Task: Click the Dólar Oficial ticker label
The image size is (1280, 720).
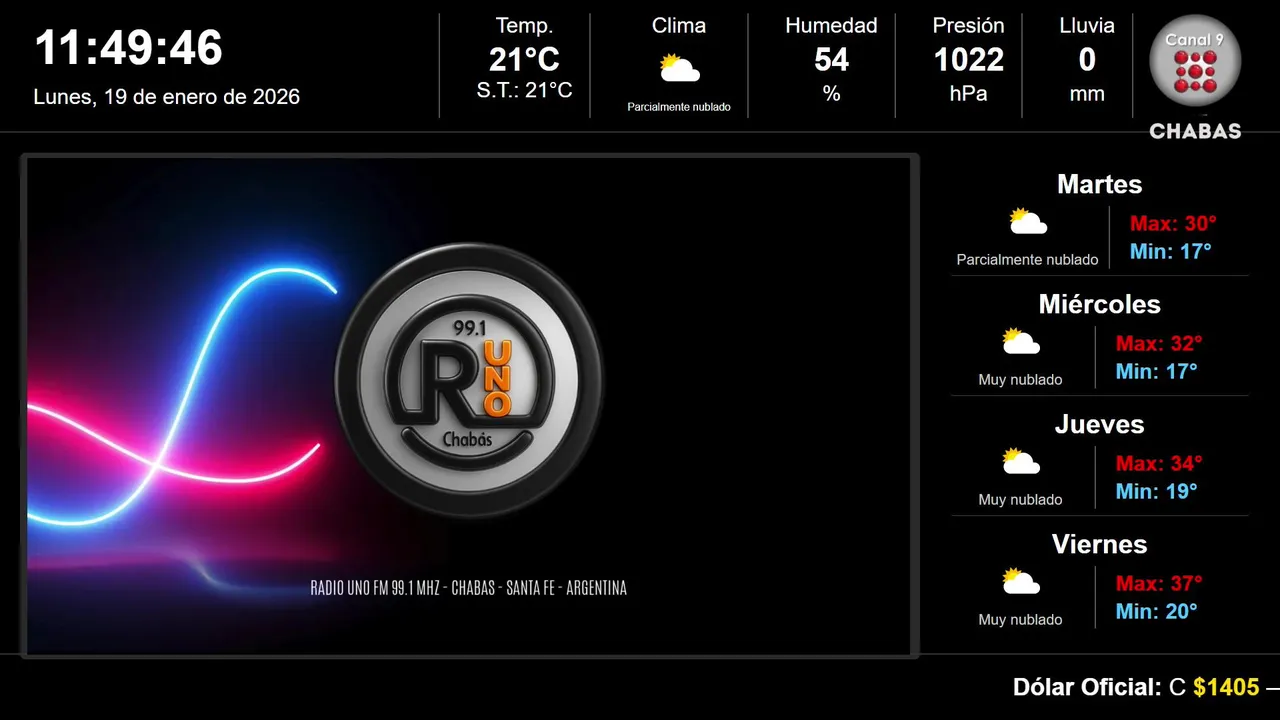Action: tap(1087, 688)
